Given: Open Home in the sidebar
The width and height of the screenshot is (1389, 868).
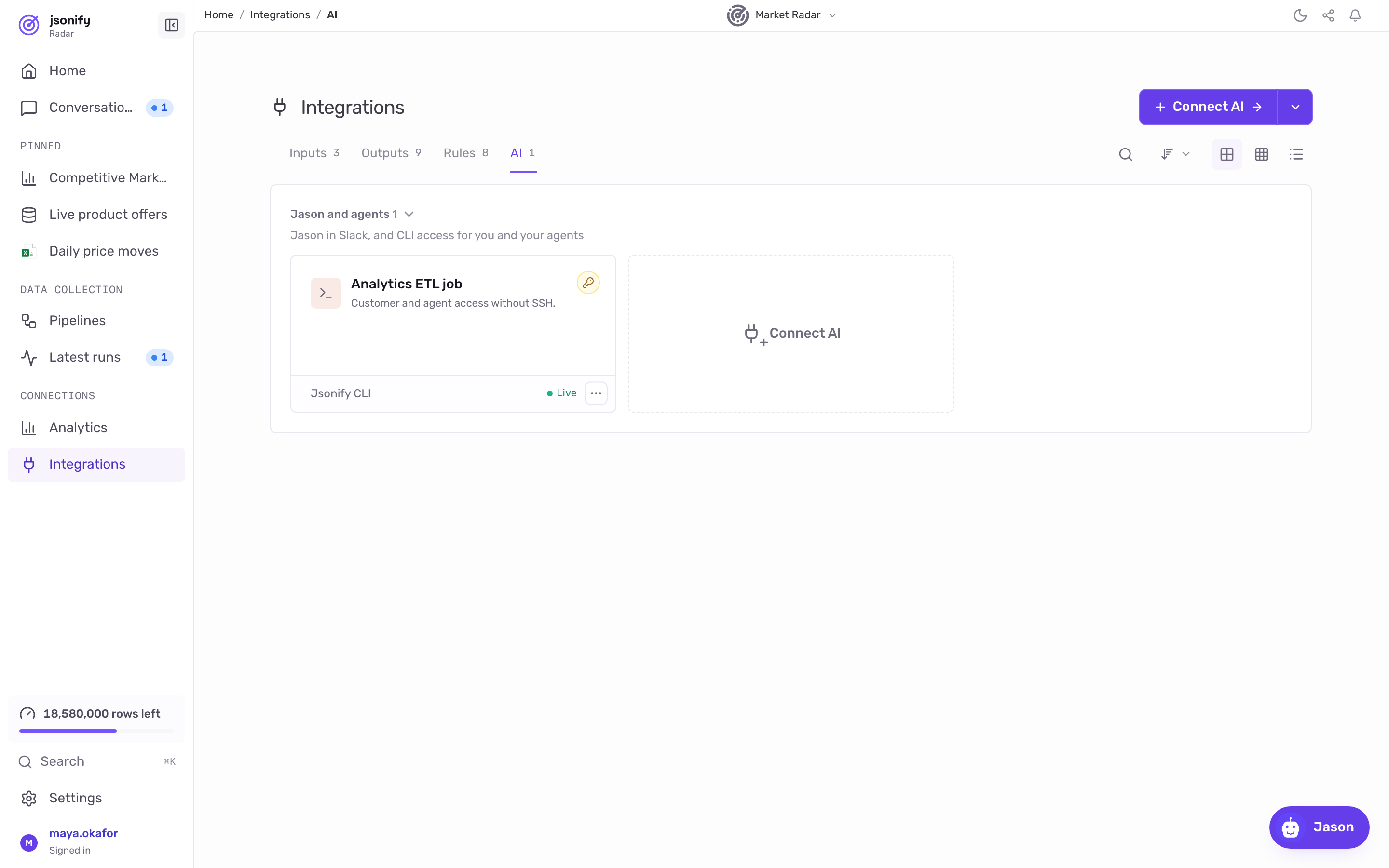Looking at the screenshot, I should click(x=96, y=70).
